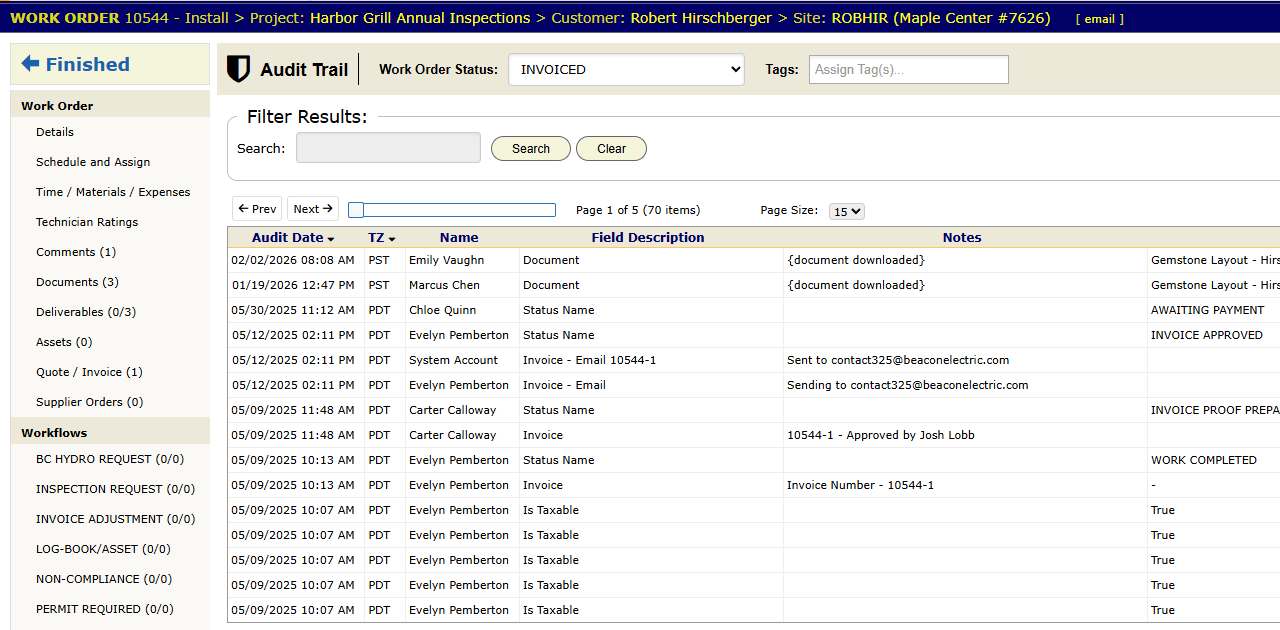Click the INVOICE APPROVED value
Image resolution: width=1280 pixels, height=630 pixels.
[1206, 335]
